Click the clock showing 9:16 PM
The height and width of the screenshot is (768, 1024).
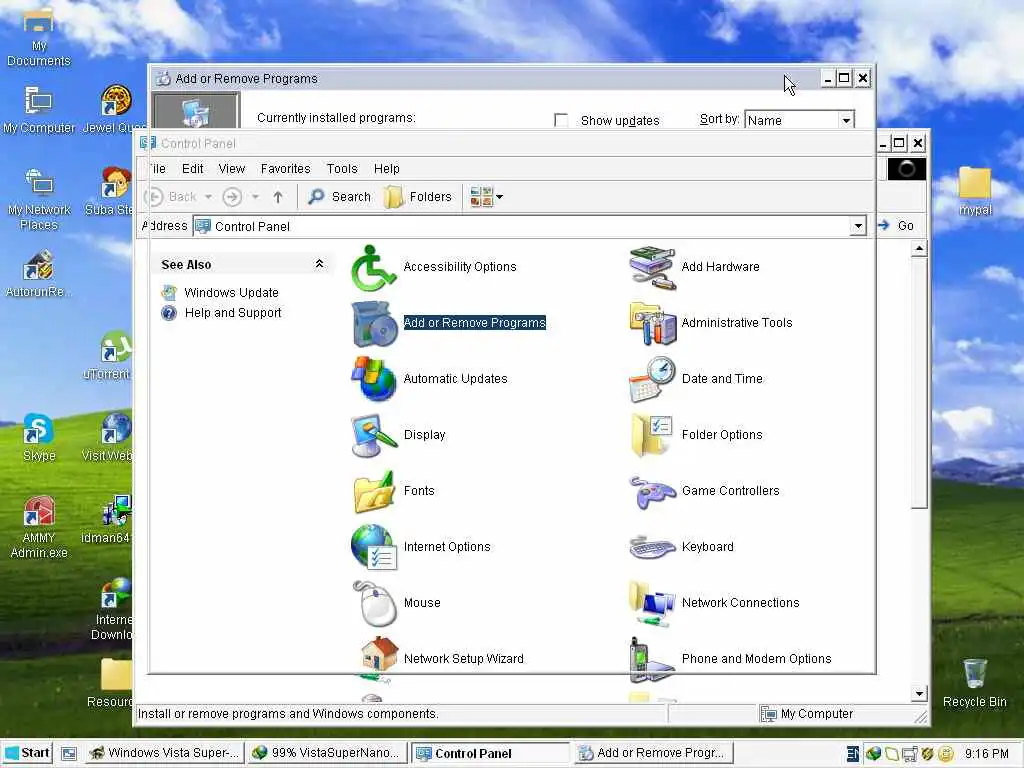tap(987, 754)
